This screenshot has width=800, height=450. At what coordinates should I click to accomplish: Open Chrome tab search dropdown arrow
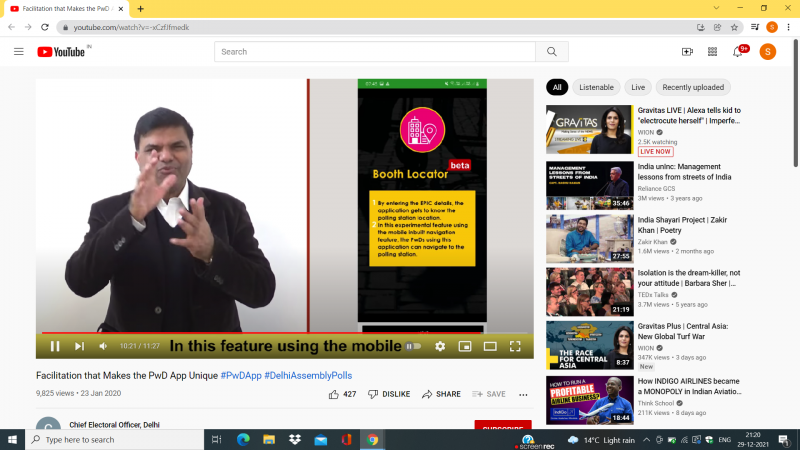tap(716, 8)
